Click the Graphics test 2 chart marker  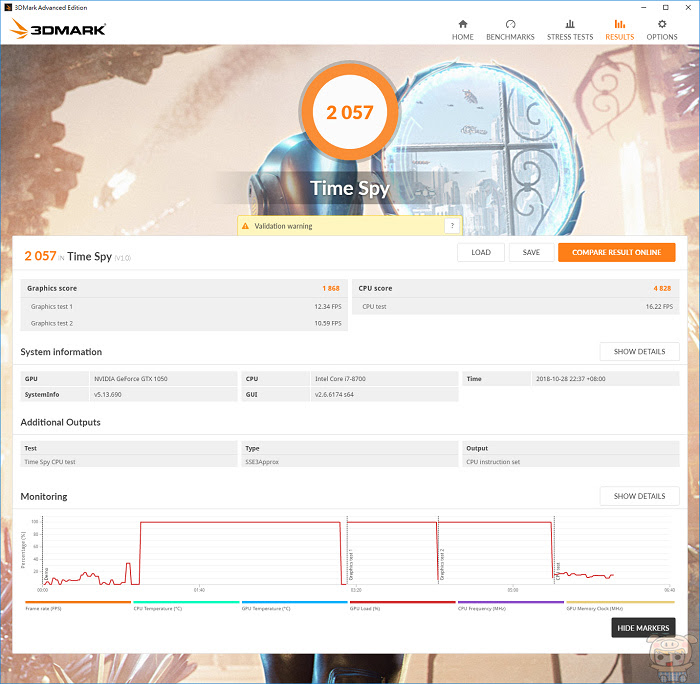[442, 565]
